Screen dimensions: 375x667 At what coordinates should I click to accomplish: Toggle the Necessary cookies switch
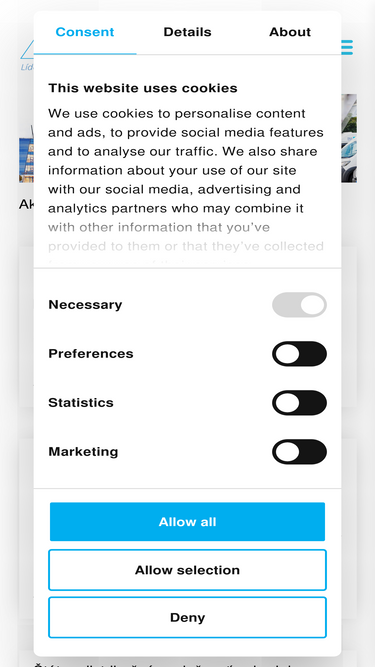click(299, 305)
